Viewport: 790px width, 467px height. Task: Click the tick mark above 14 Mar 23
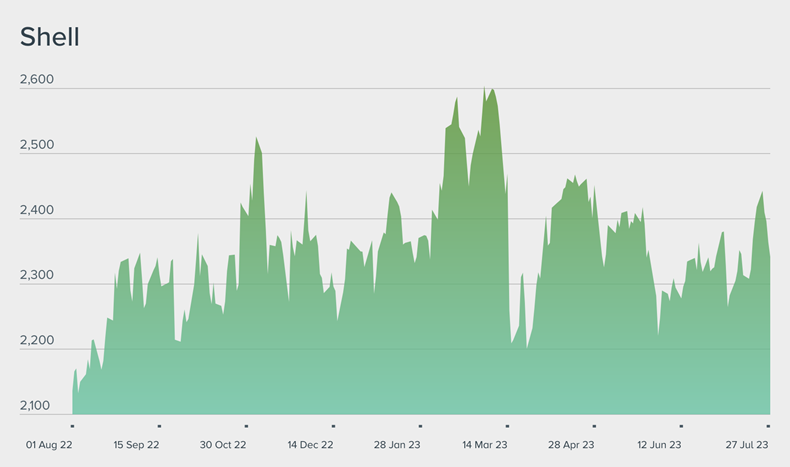tap(507, 426)
